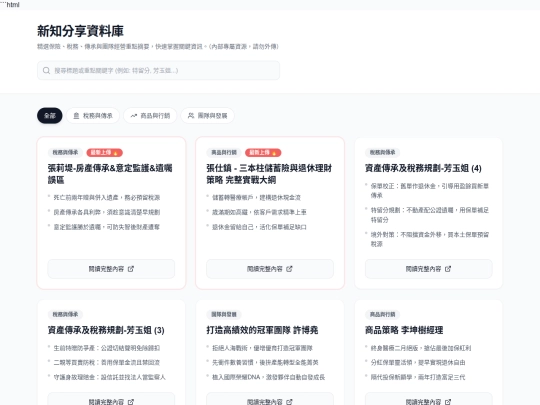Click title 資產傳承及稅務規劃-芳玉姐 (4)

[x=423, y=168]
